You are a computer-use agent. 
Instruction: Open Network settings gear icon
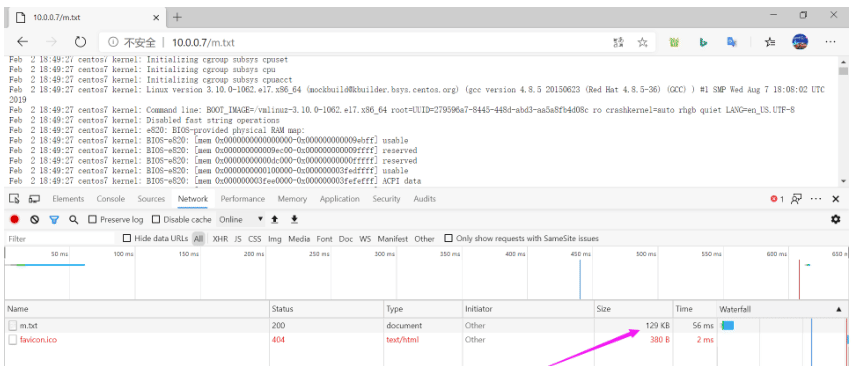835,219
